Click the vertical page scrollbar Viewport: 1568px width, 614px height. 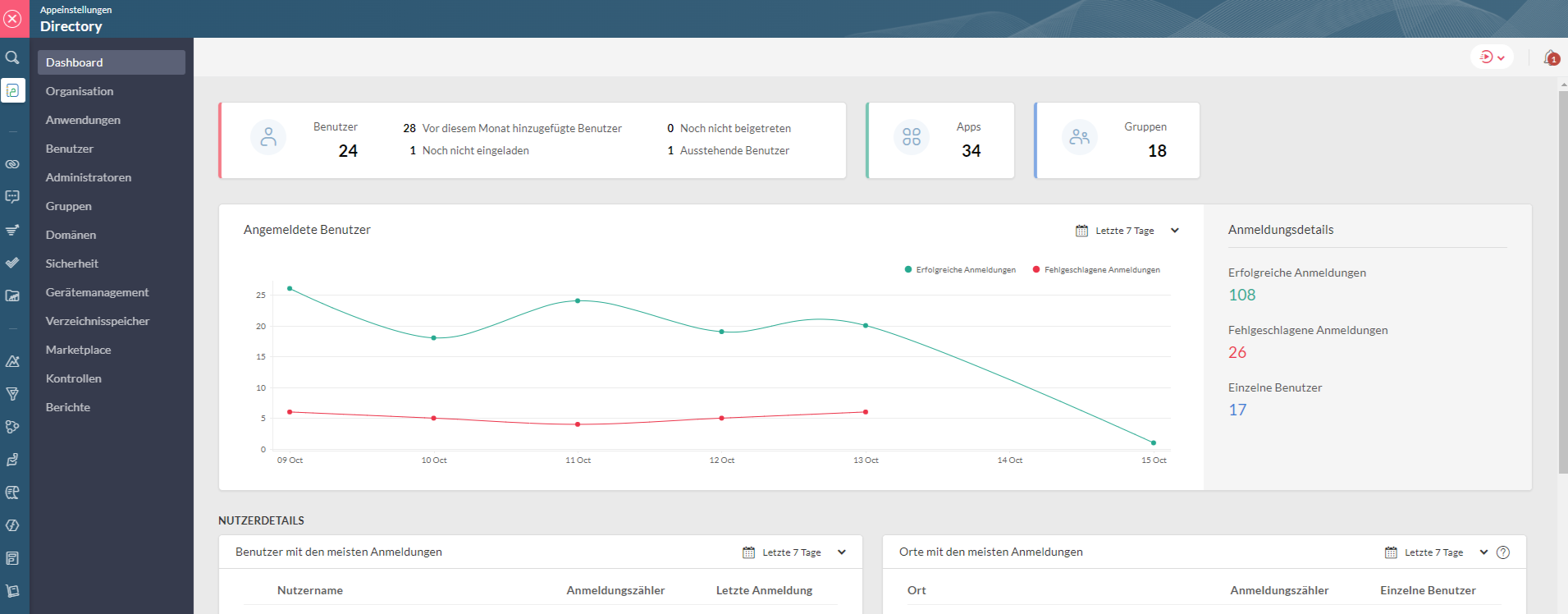[x=1562, y=279]
